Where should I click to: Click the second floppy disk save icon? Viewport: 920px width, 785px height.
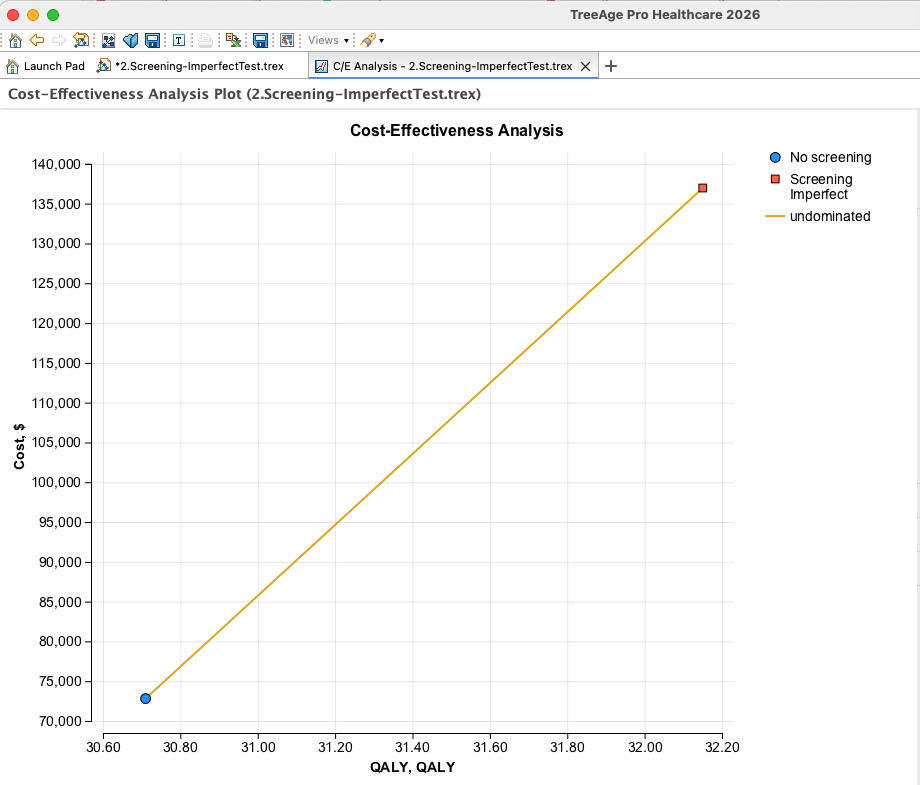coord(261,40)
